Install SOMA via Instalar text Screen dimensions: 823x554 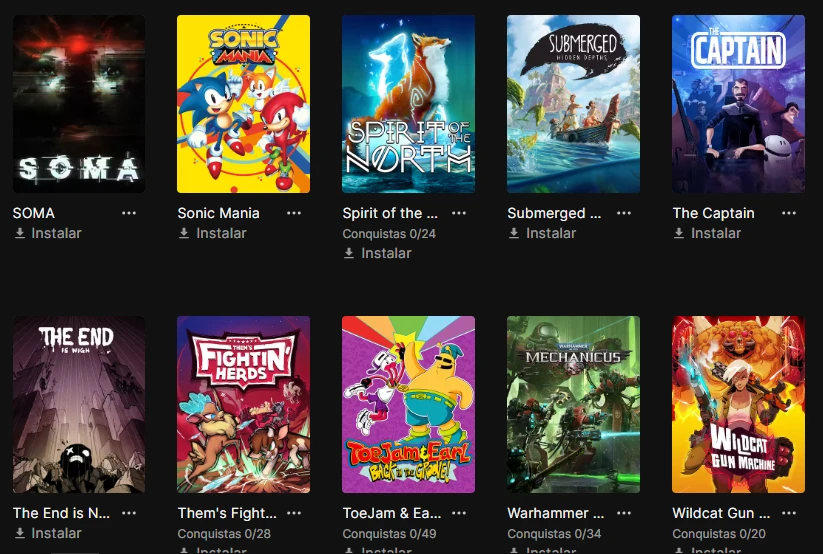pos(56,233)
